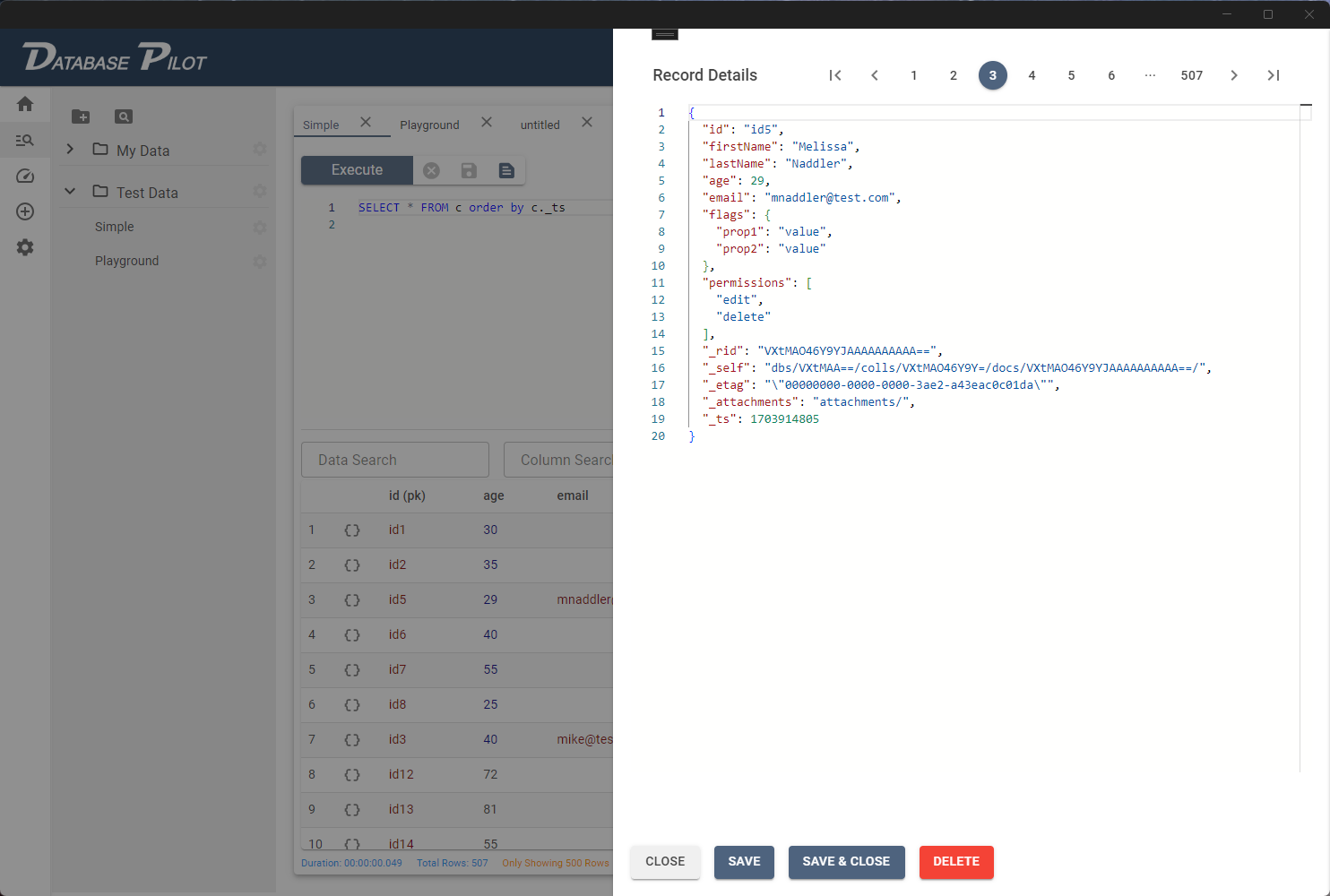Close the untitled query tab
Screen dimensions: 1330x896
pos(587,123)
